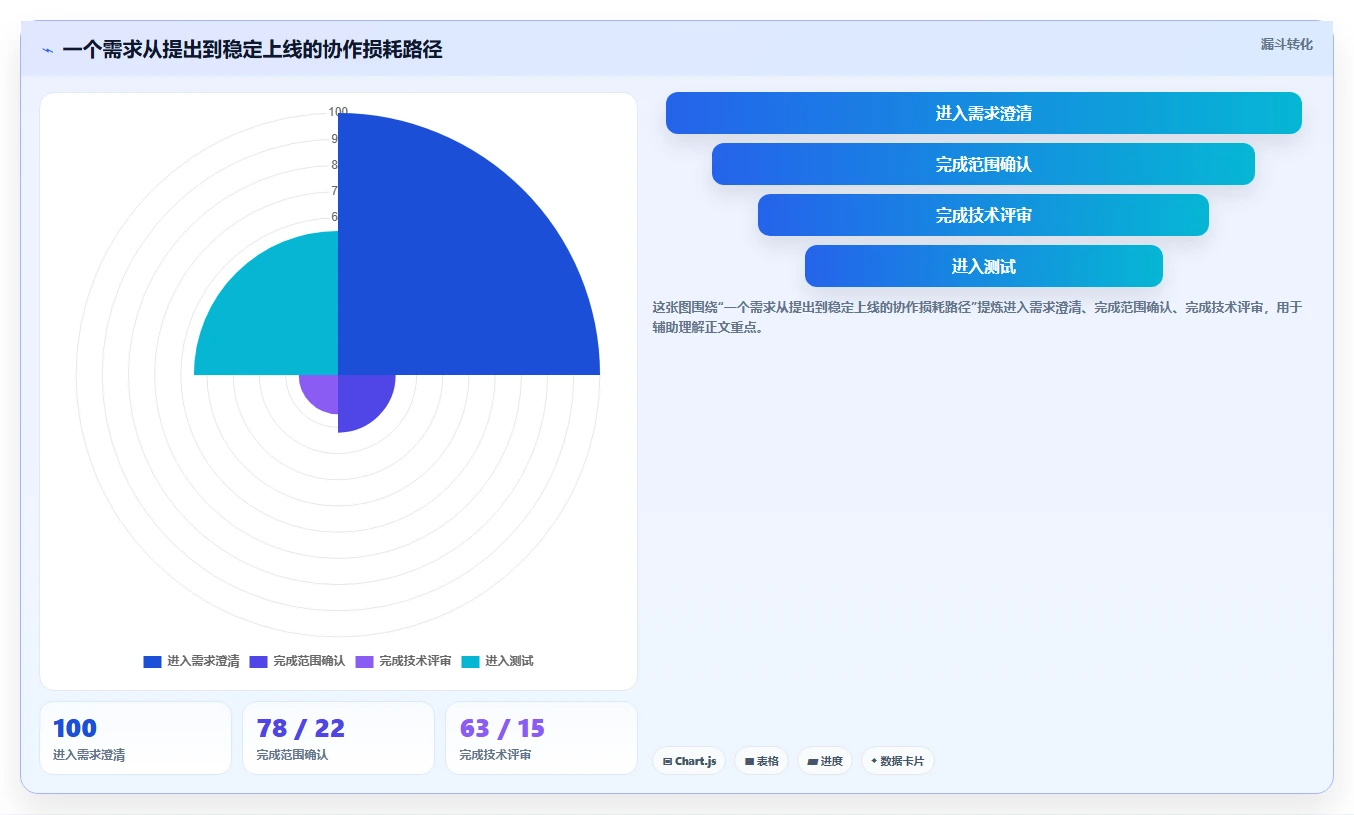Open the 100 进入需求澄清 data card

pos(135,738)
